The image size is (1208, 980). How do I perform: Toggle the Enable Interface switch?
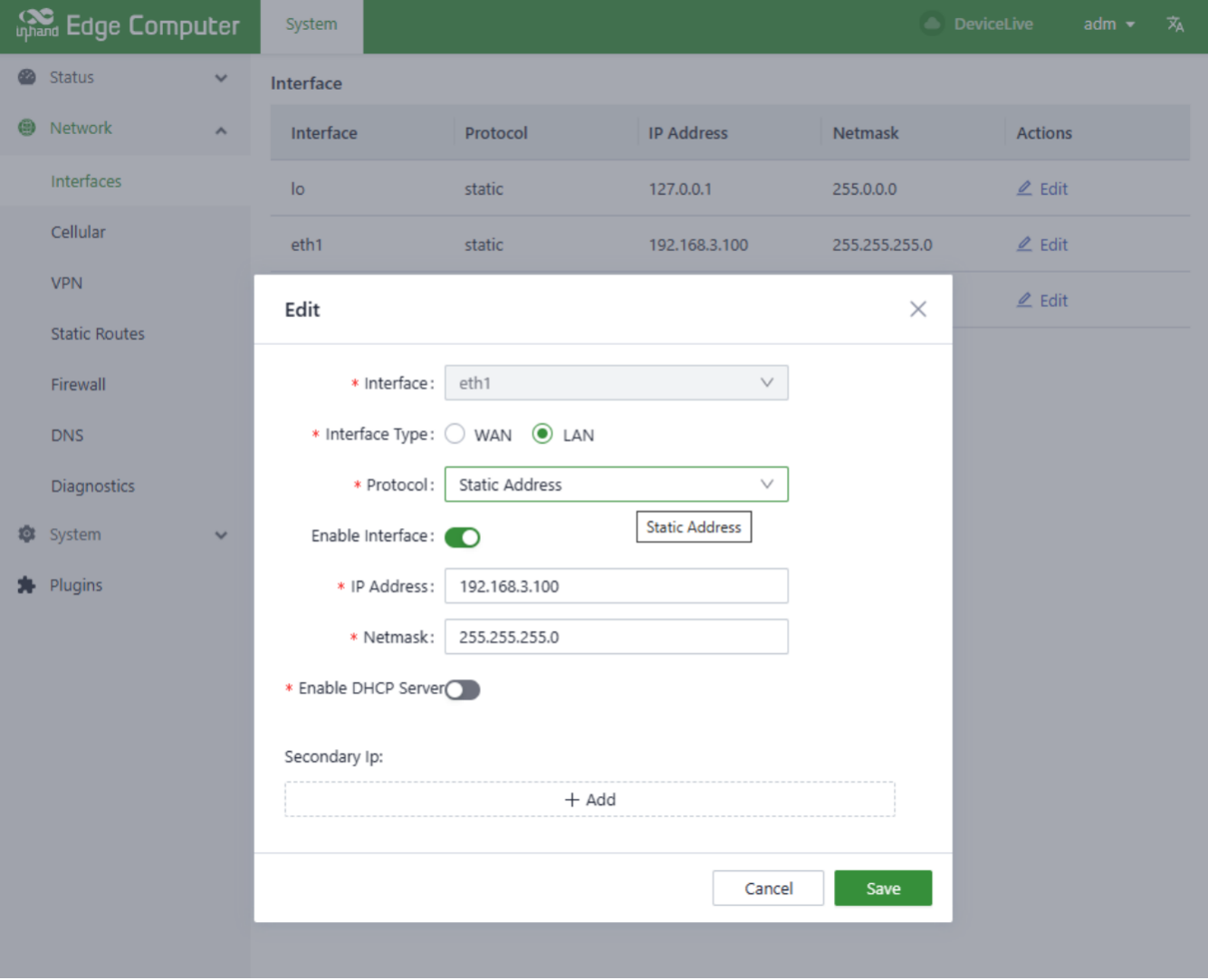click(x=463, y=538)
